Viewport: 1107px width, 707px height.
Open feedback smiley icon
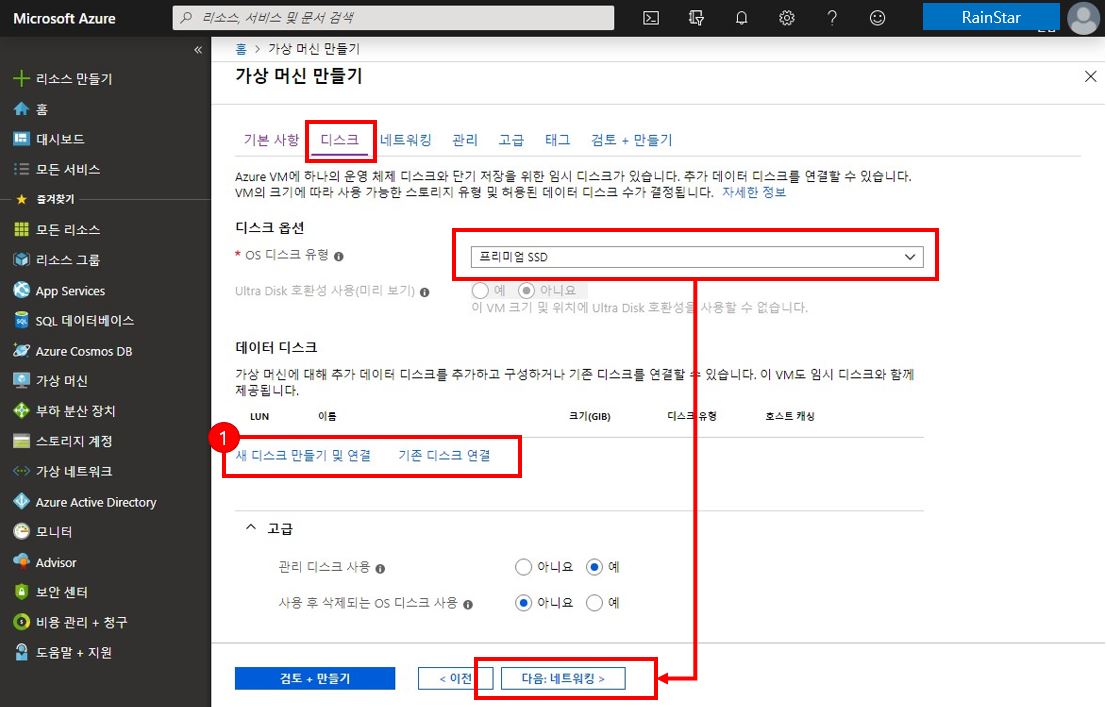coord(877,18)
